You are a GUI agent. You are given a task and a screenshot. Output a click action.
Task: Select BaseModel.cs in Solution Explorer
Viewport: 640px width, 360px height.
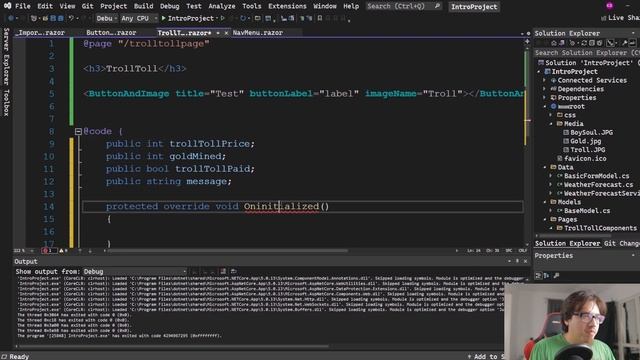(x=587, y=211)
